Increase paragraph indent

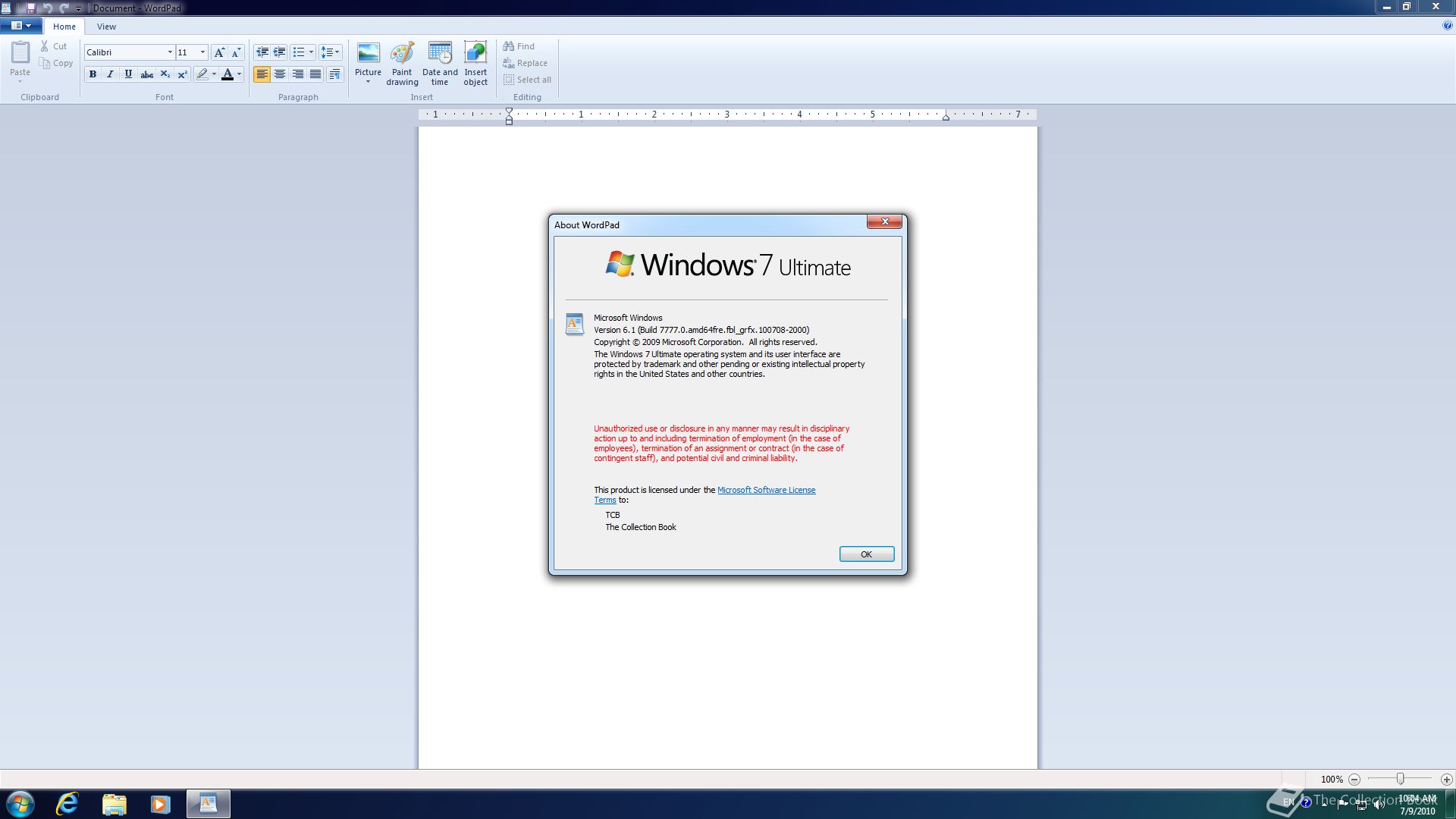(280, 52)
